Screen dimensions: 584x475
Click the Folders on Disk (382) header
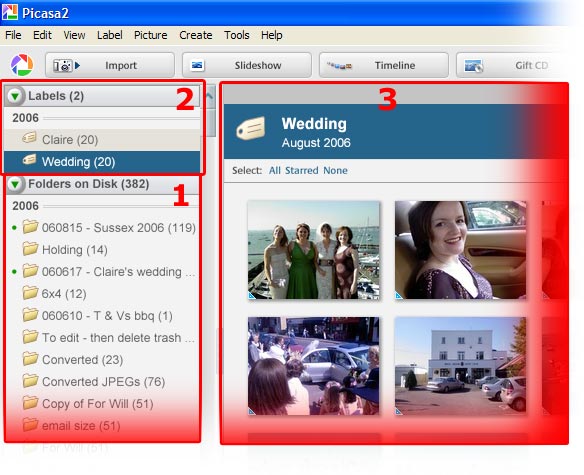(89, 184)
